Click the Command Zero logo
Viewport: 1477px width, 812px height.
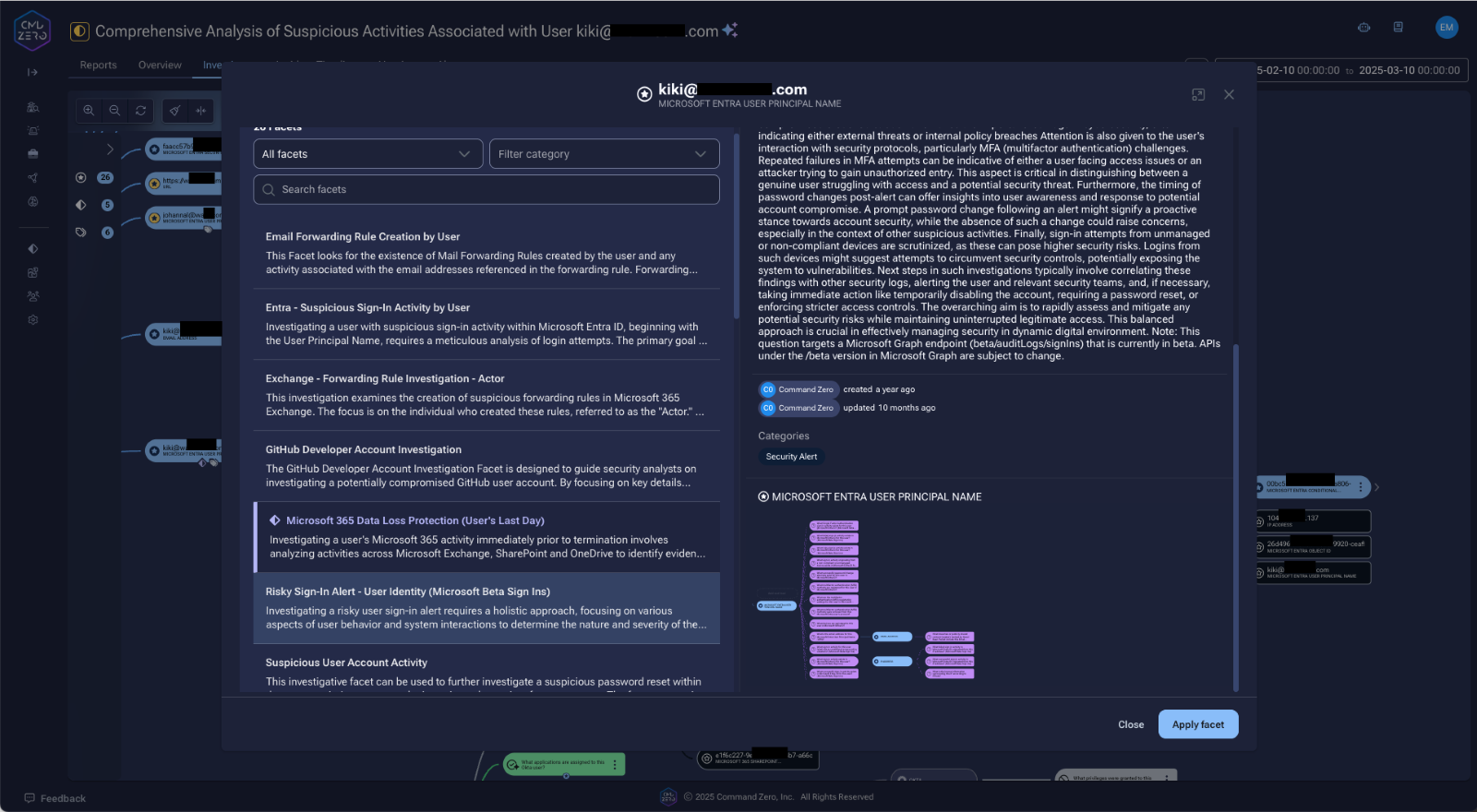click(x=32, y=30)
